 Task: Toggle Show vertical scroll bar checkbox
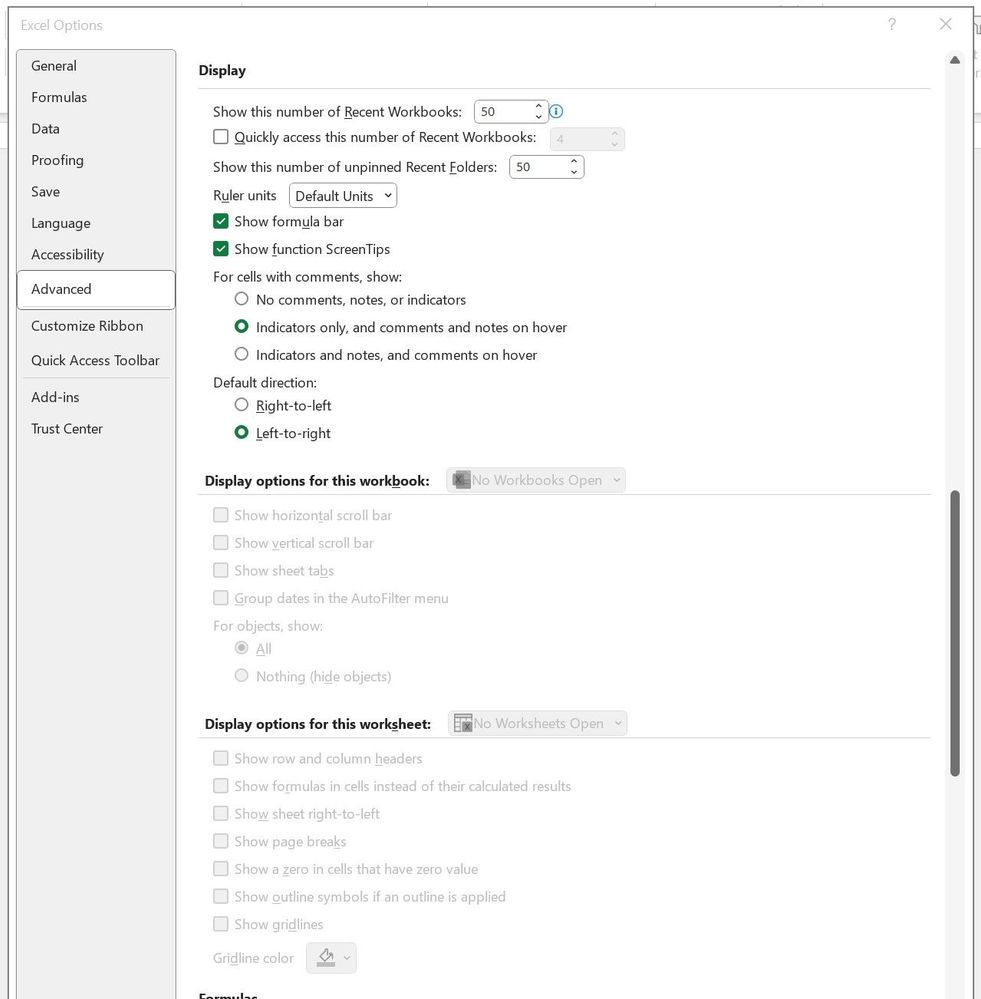coord(220,542)
